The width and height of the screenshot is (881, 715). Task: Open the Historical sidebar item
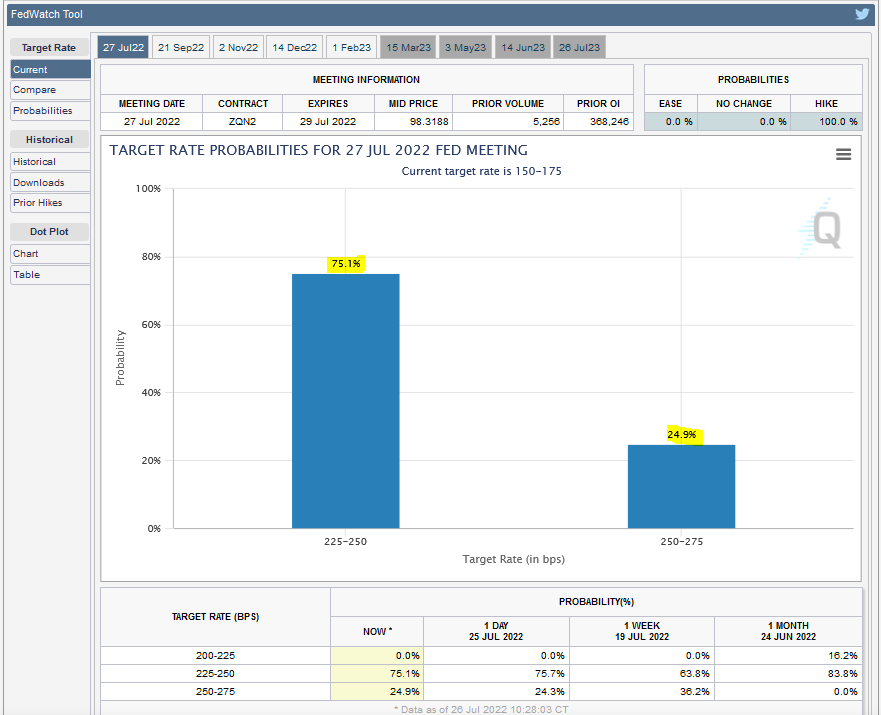click(51, 162)
